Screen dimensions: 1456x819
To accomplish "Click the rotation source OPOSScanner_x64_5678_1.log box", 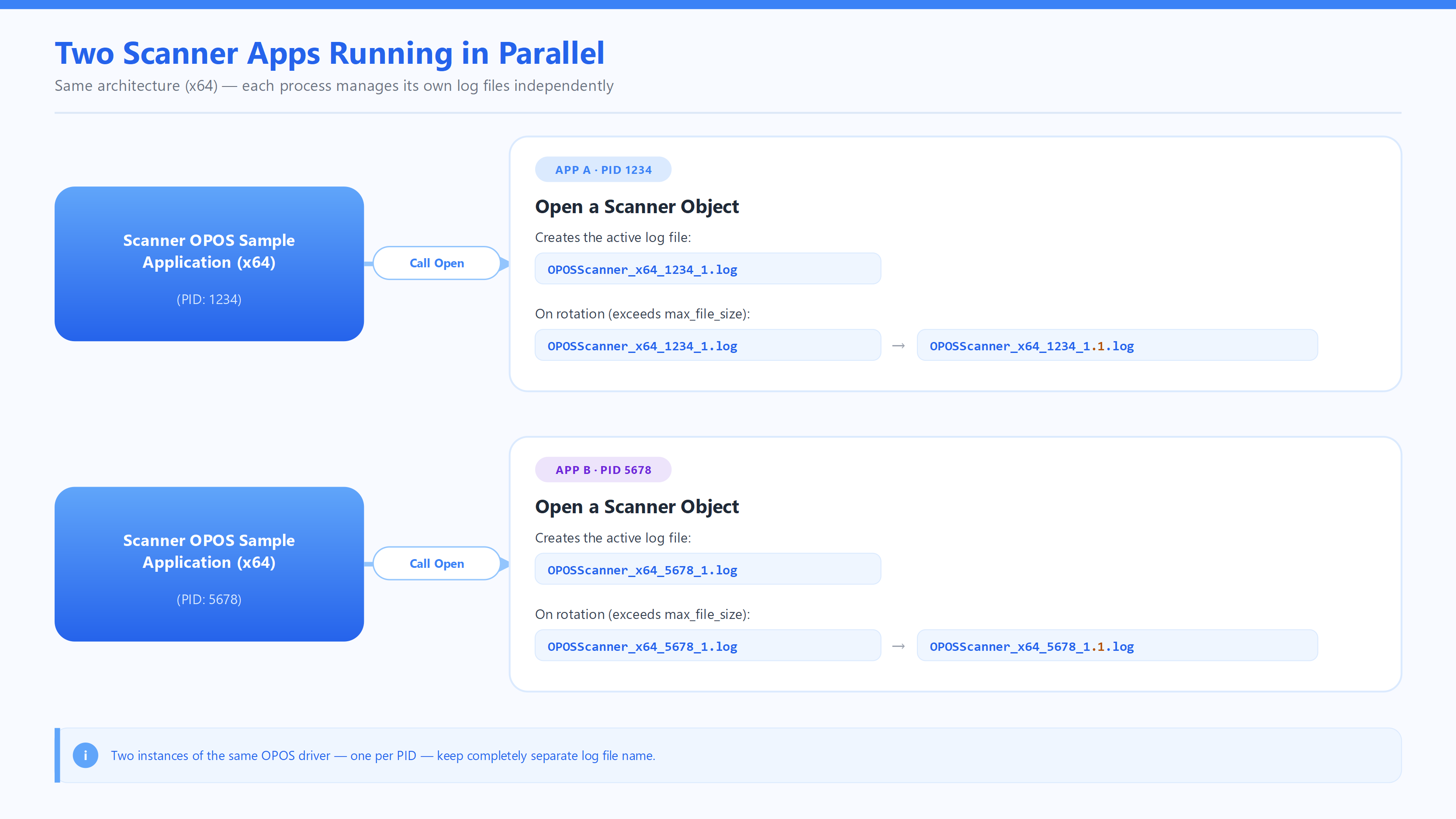I will (708, 646).
